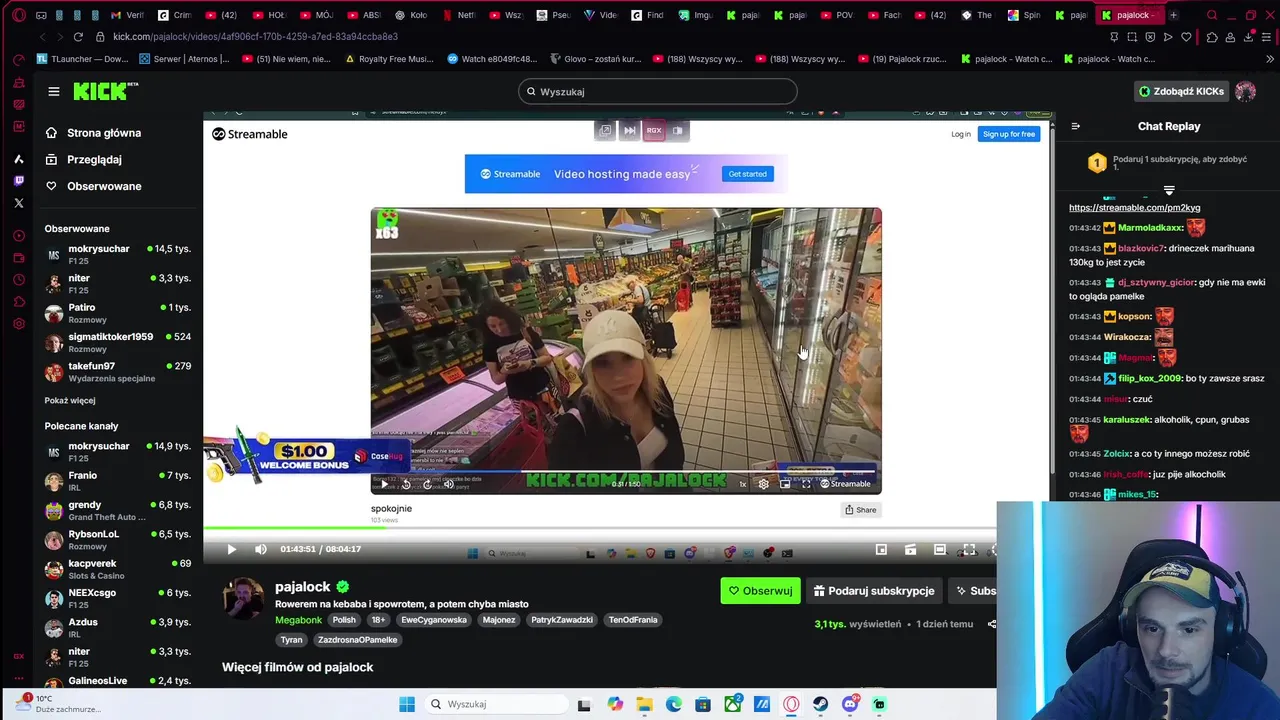Open picture-in-picture on Kick player
The height and width of the screenshot is (720, 1280).
pos(881,549)
